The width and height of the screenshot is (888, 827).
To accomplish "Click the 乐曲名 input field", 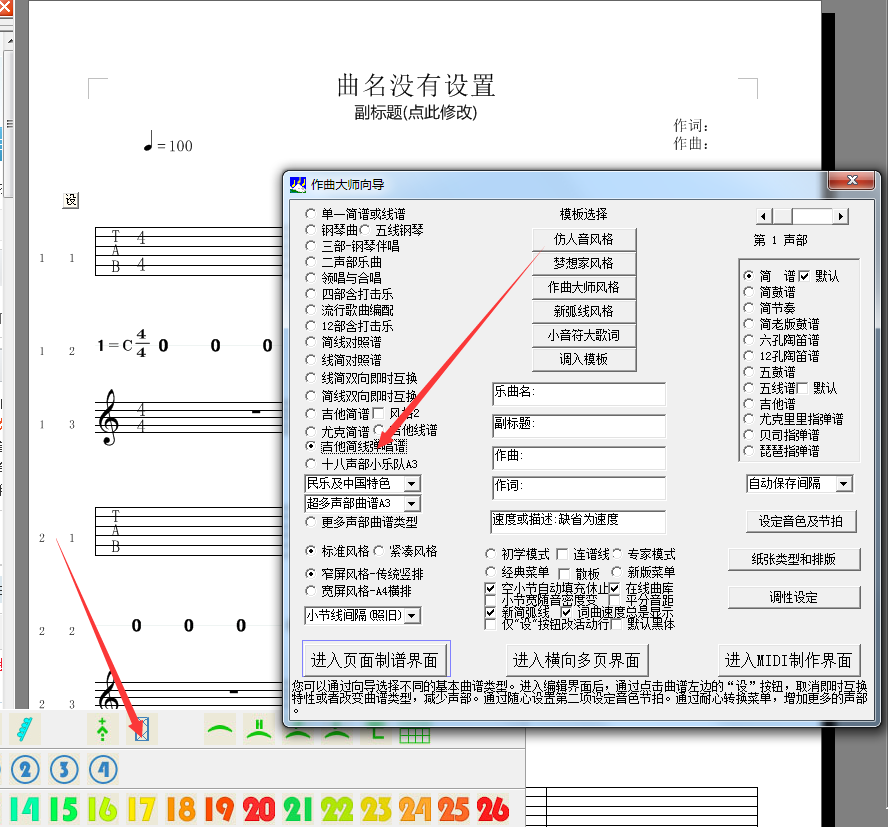I will pos(579,394).
